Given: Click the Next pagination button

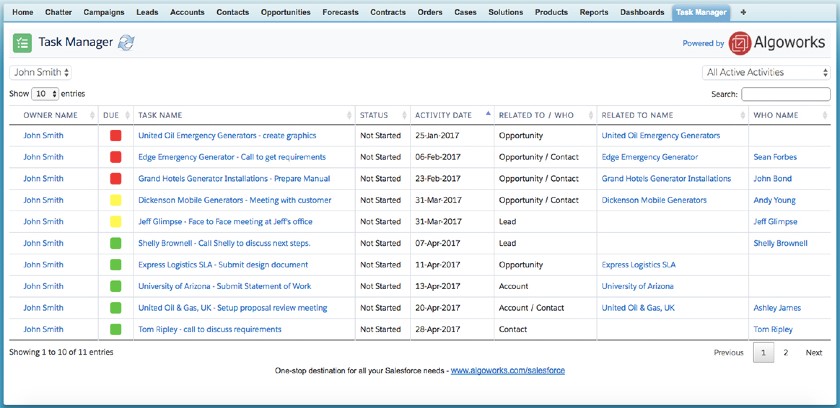Looking at the screenshot, I should [x=814, y=353].
